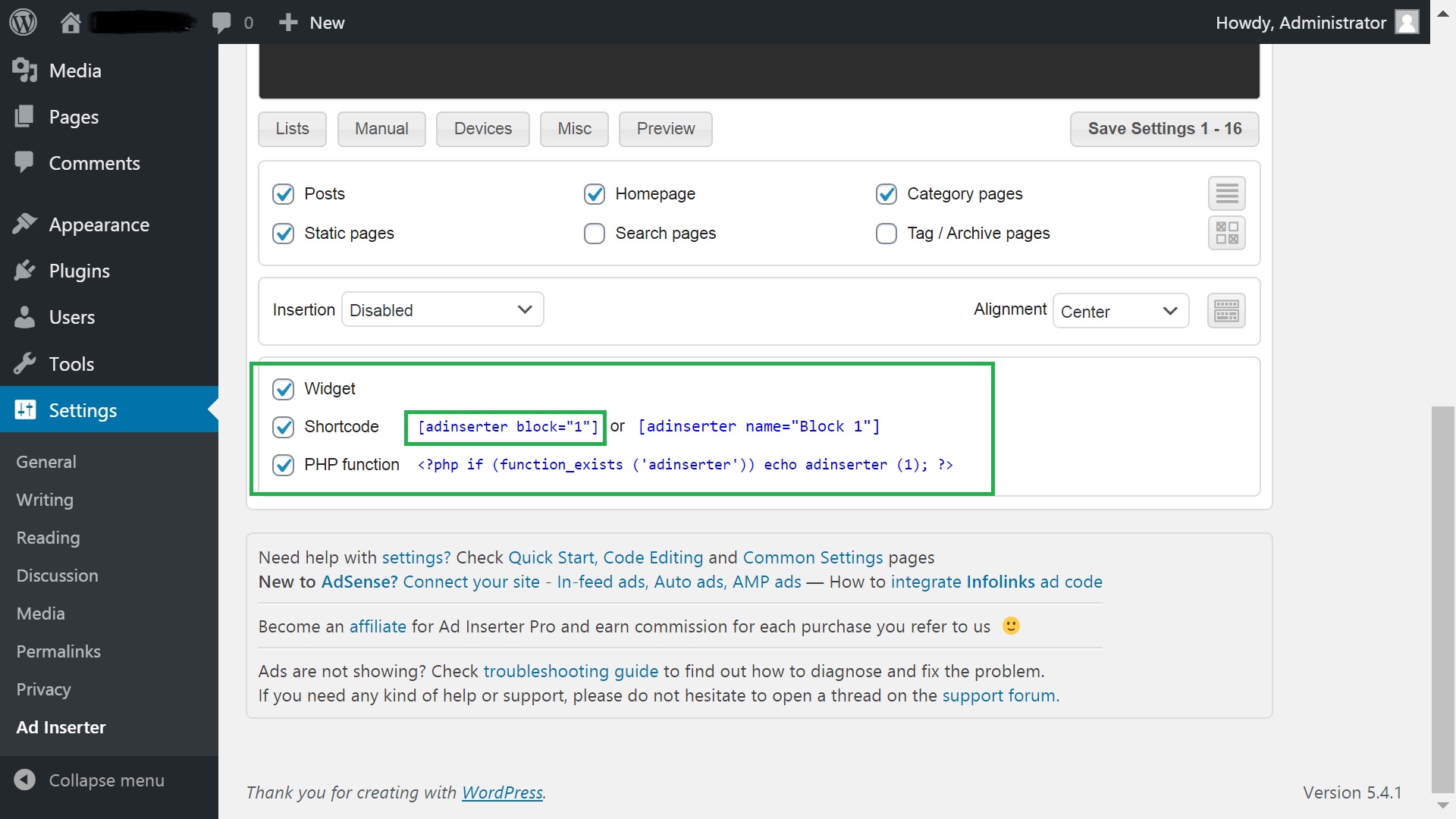1456x819 pixels.
Task: Toggle the Widget checkbox
Action: tap(284, 389)
